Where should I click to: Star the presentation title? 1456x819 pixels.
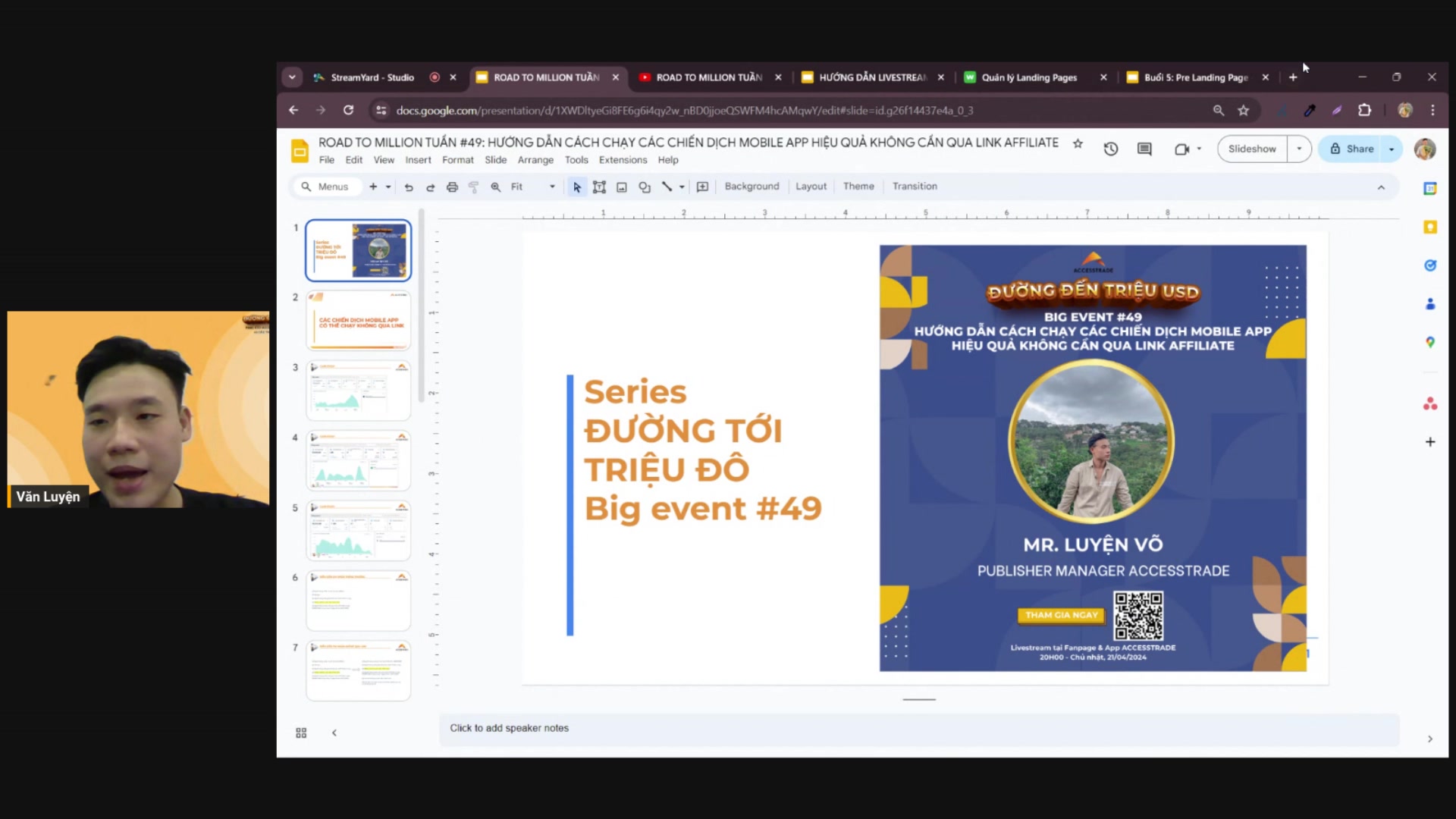(1078, 143)
